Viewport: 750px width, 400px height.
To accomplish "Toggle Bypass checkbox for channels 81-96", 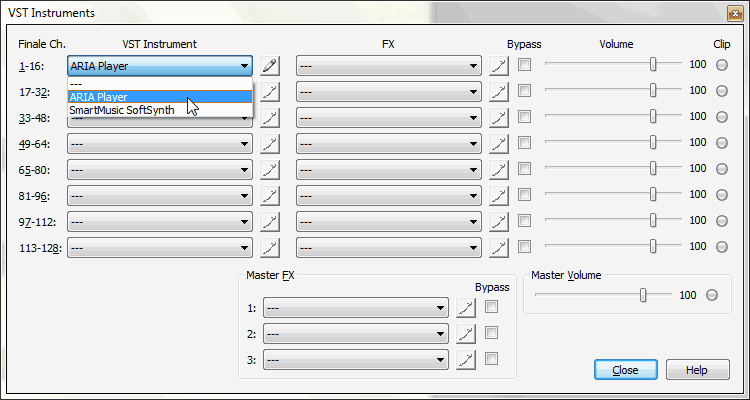I will pos(525,195).
